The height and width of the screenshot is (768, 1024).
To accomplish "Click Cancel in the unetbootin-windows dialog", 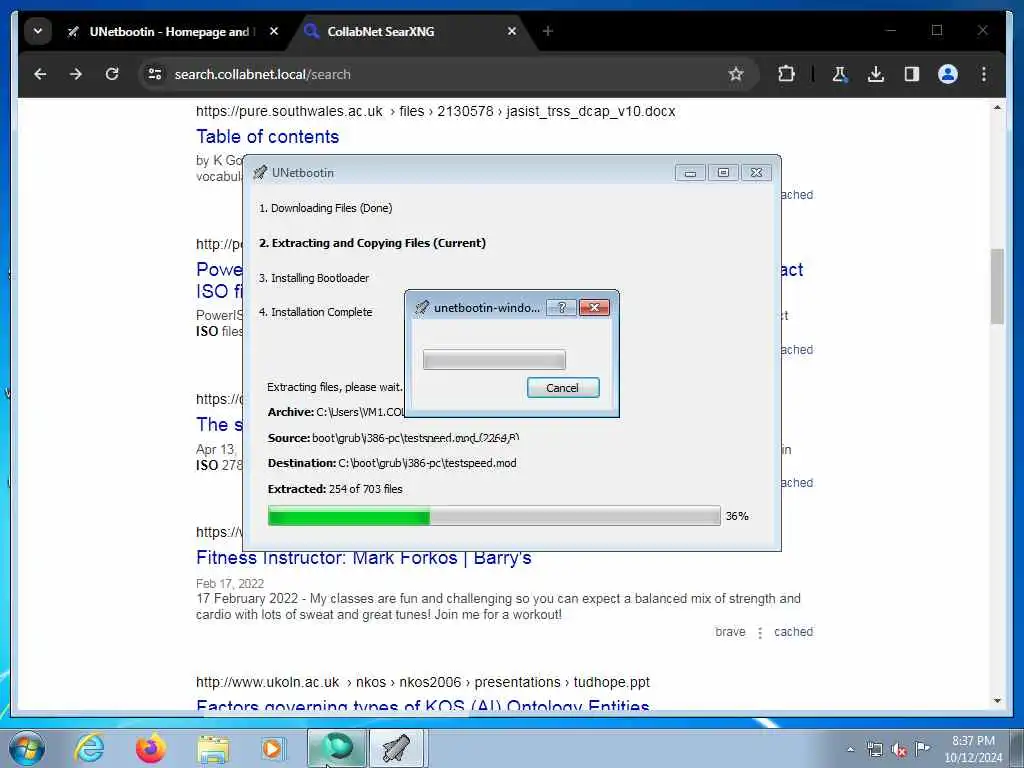I will coord(563,388).
